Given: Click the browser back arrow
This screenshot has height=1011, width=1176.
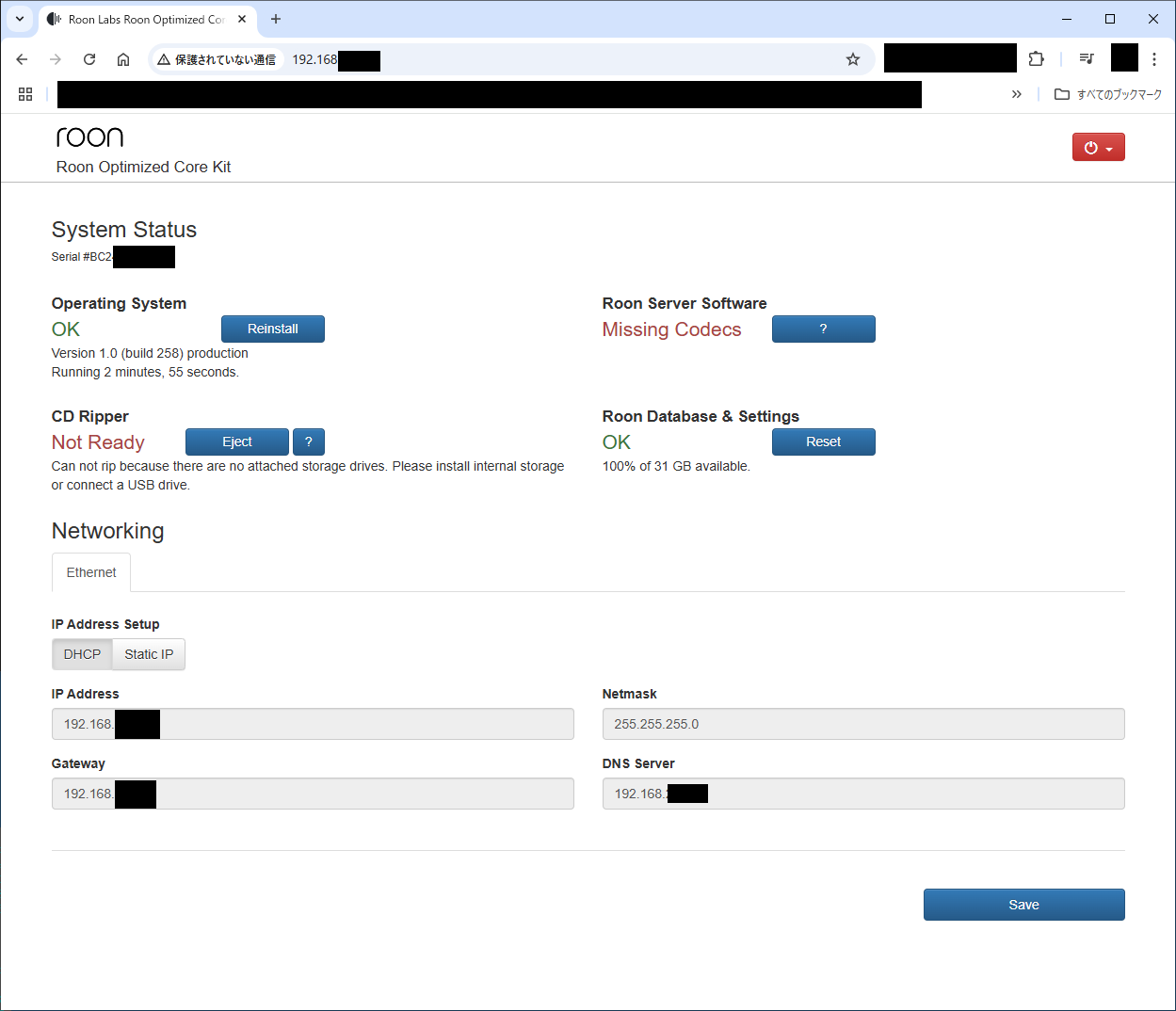Looking at the screenshot, I should [22, 59].
